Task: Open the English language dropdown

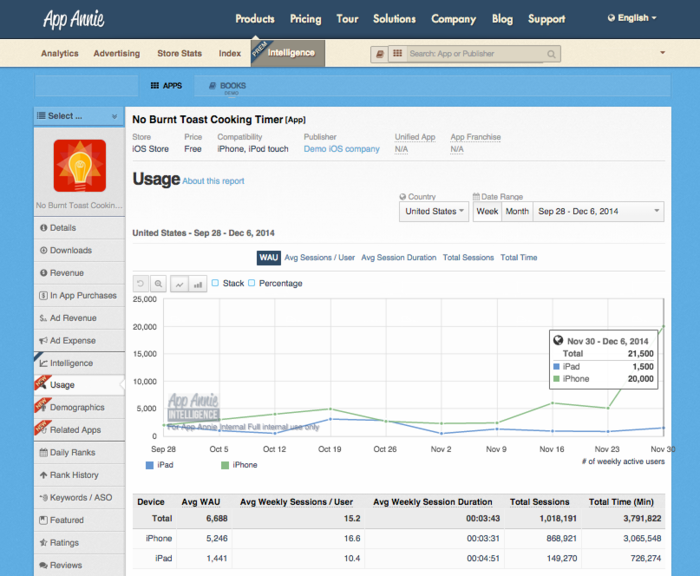Action: pyautogui.click(x=632, y=18)
